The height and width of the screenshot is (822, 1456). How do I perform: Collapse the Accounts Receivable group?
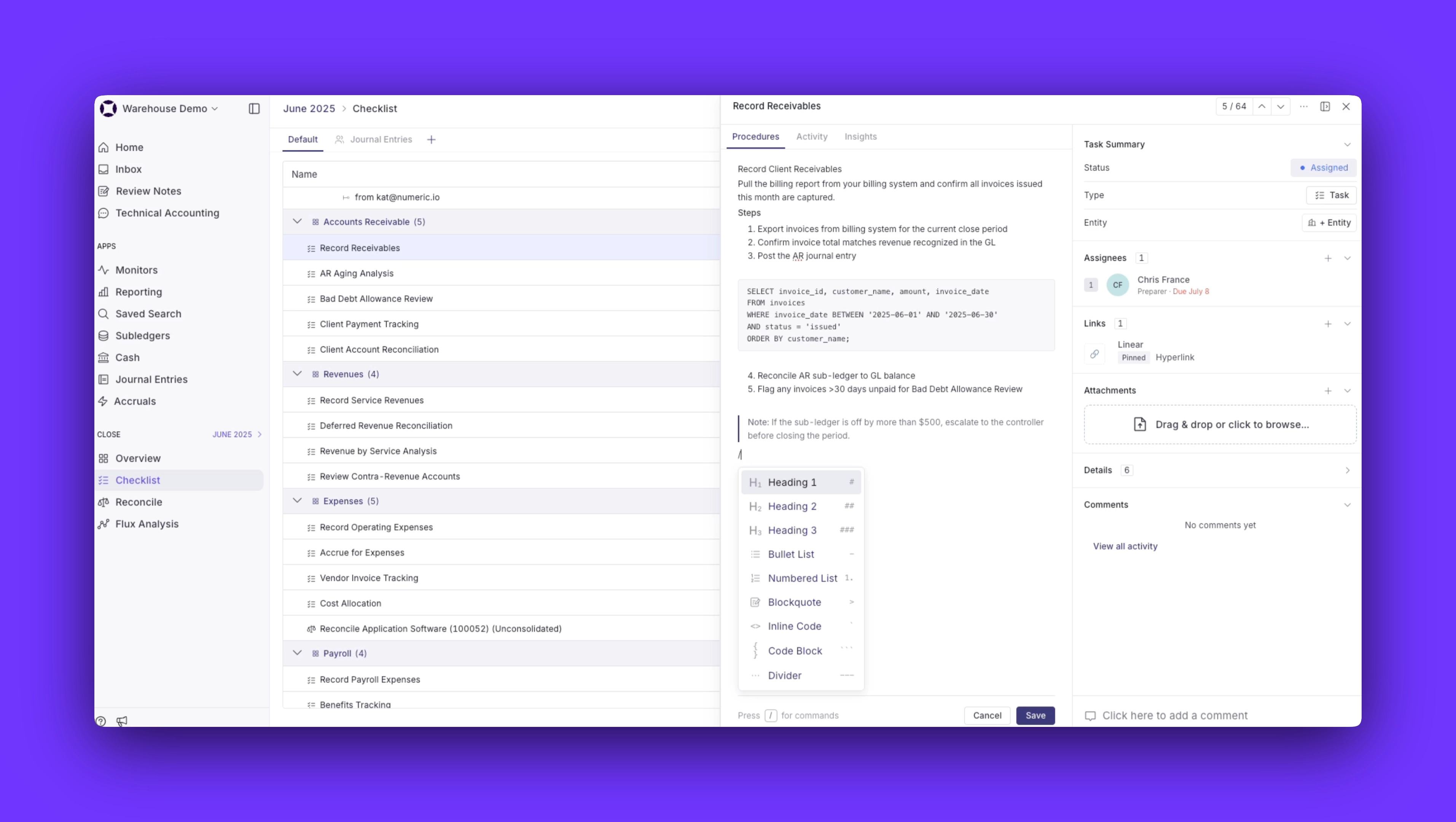click(x=297, y=221)
